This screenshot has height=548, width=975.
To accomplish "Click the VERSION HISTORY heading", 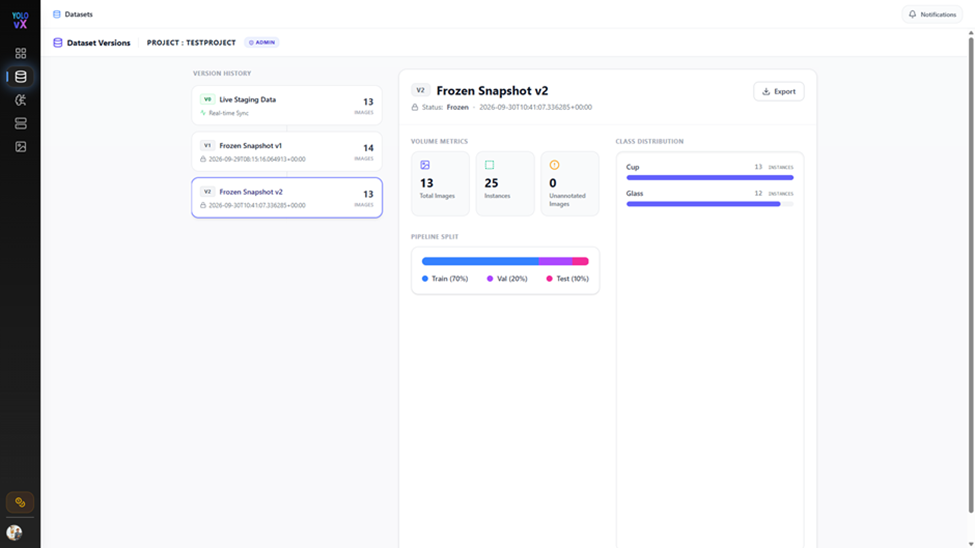I will click(222, 73).
